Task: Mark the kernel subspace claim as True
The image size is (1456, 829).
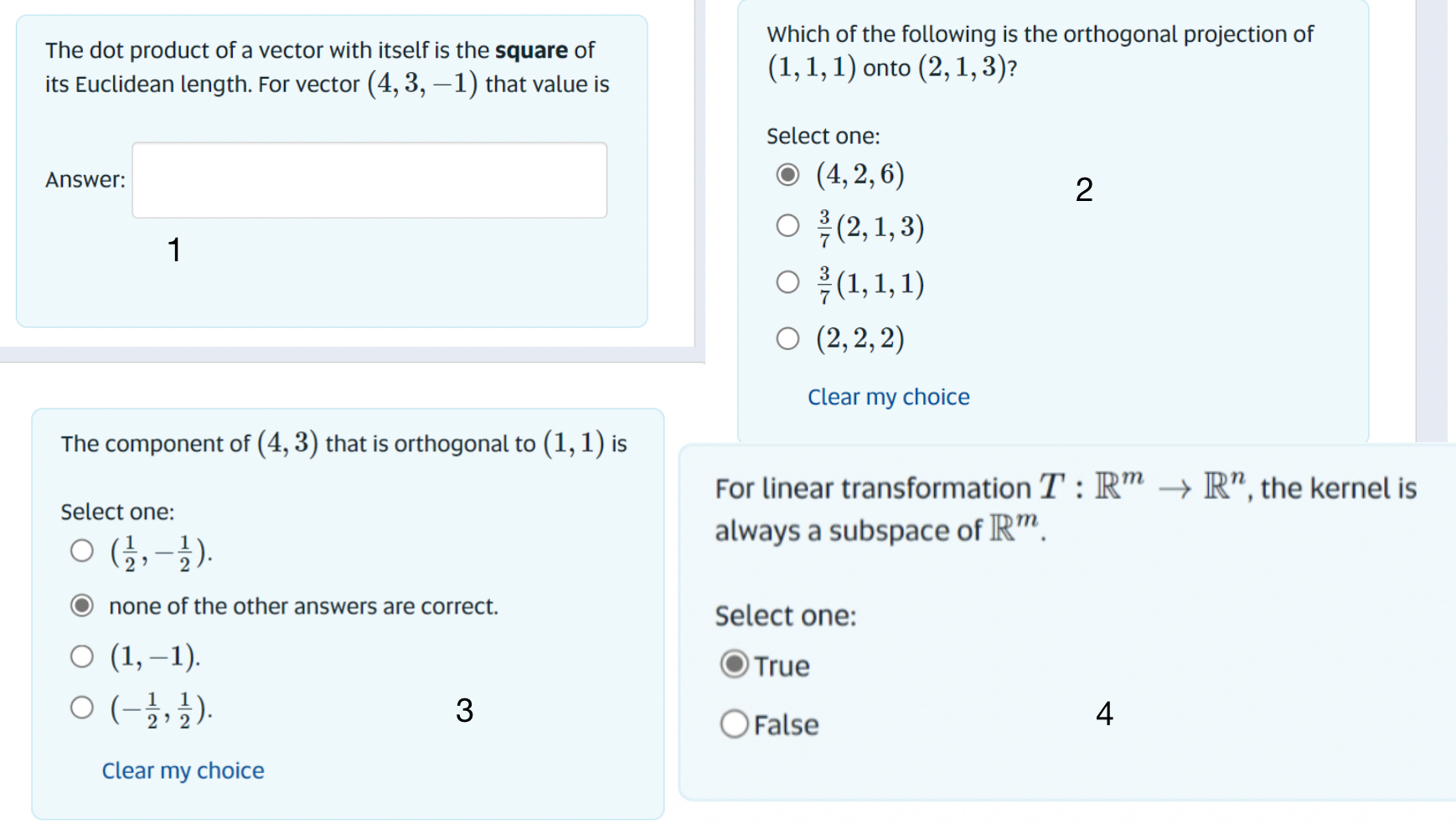Action: [x=735, y=665]
